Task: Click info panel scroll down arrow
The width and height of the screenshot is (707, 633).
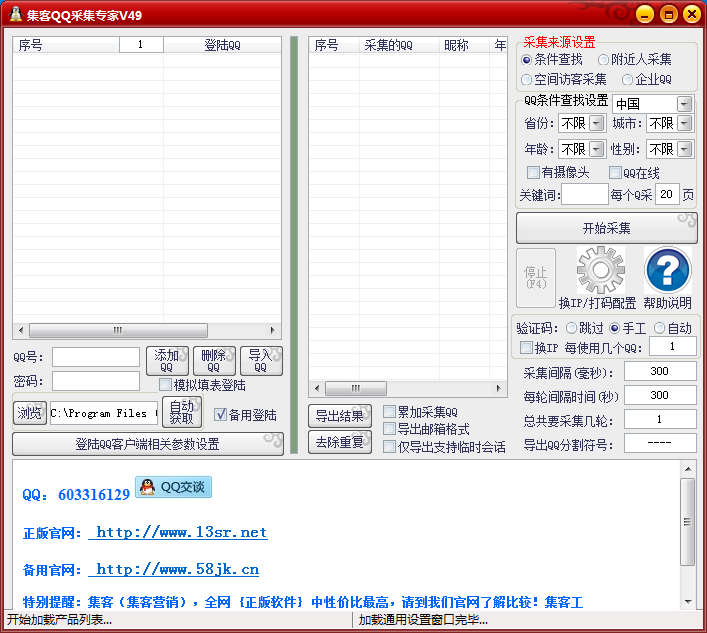Action: point(688,601)
